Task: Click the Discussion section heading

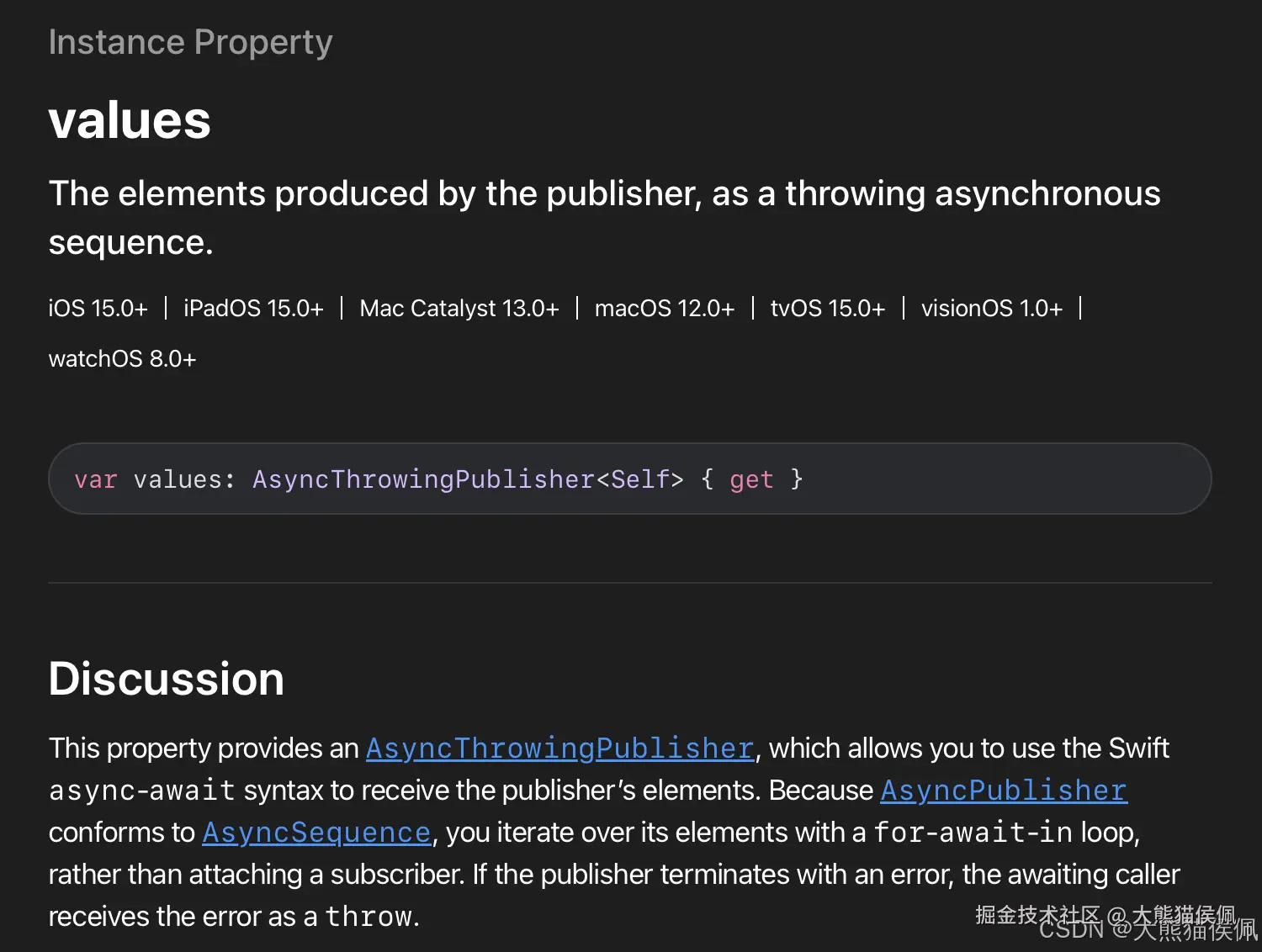Action: (167, 679)
